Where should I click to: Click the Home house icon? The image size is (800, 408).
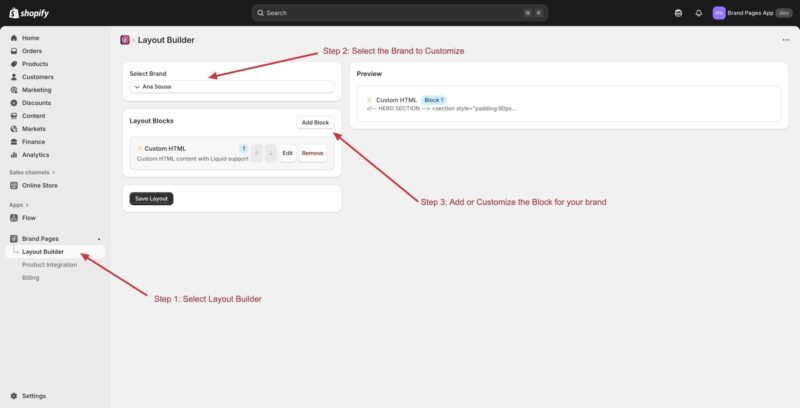coord(14,38)
